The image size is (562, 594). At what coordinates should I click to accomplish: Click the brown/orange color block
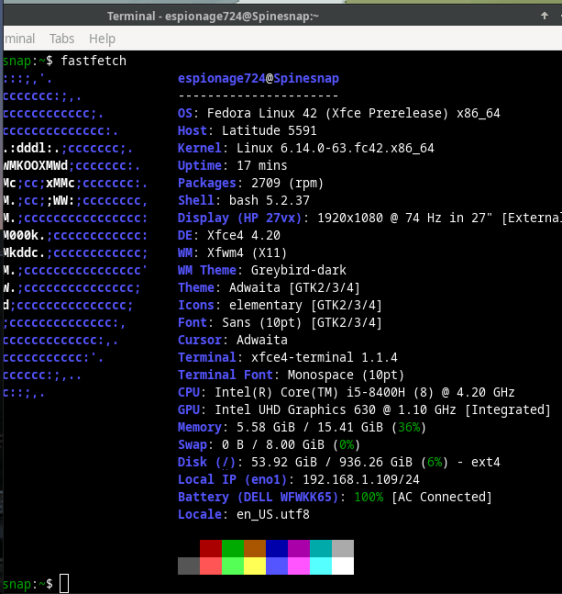point(255,549)
